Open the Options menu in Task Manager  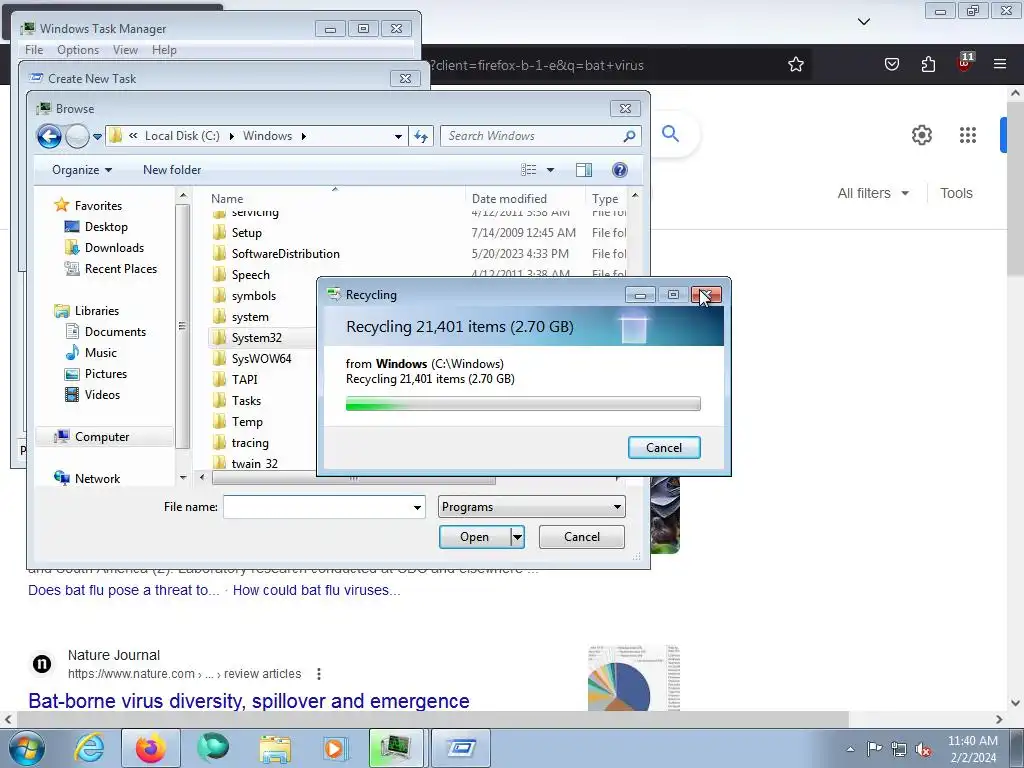(x=78, y=50)
